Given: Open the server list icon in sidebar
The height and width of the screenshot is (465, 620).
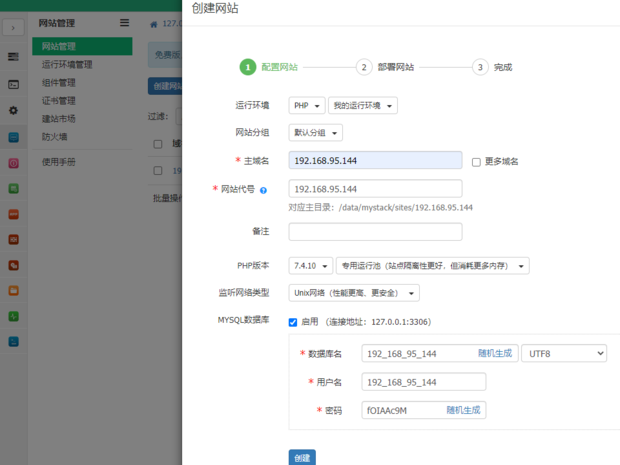Looking at the screenshot, I should [x=13, y=57].
